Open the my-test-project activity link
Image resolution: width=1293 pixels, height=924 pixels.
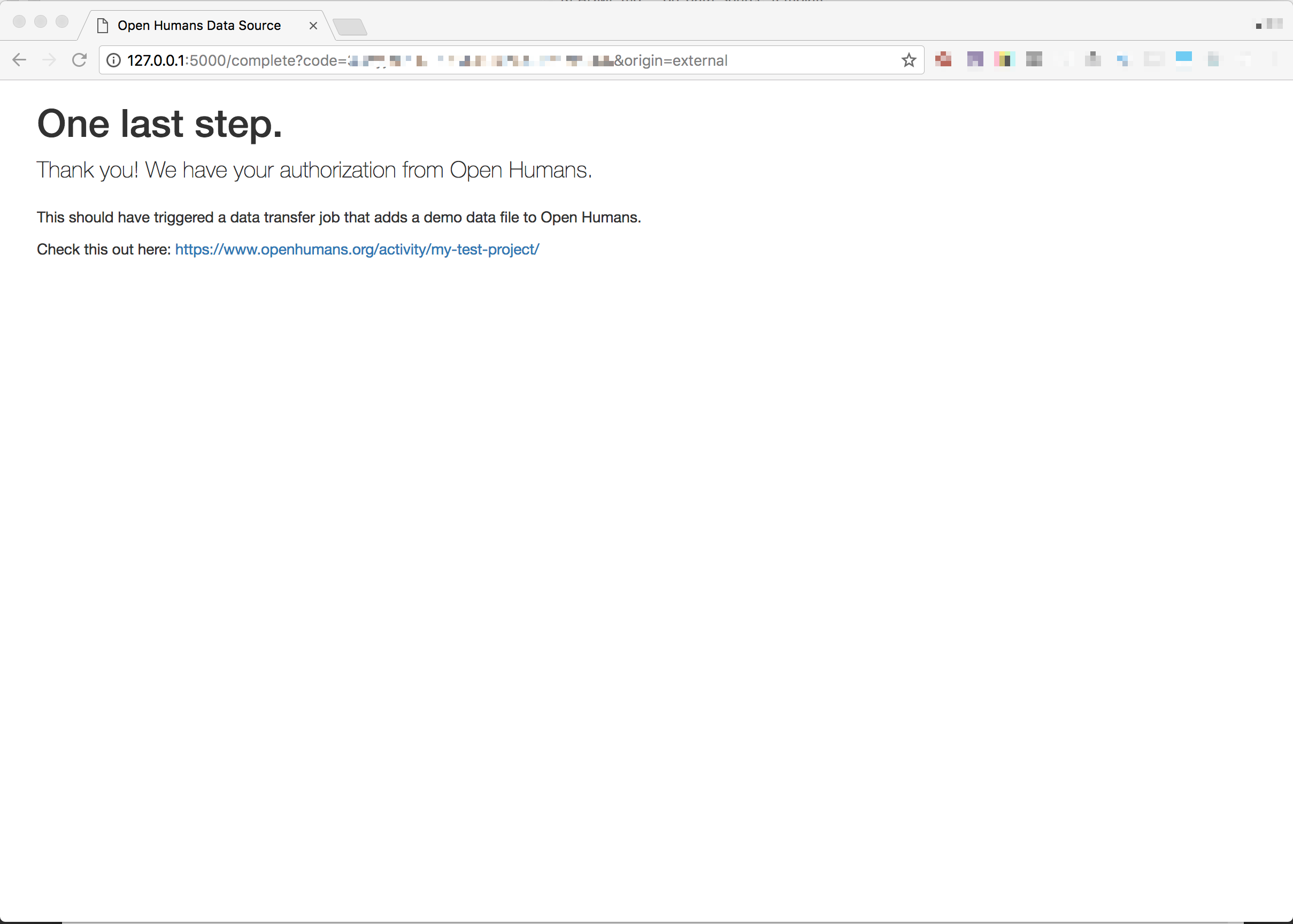tap(357, 249)
